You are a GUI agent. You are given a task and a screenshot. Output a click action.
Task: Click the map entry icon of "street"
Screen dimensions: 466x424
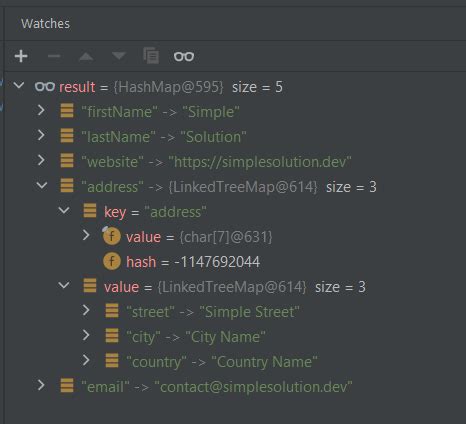tap(112, 311)
